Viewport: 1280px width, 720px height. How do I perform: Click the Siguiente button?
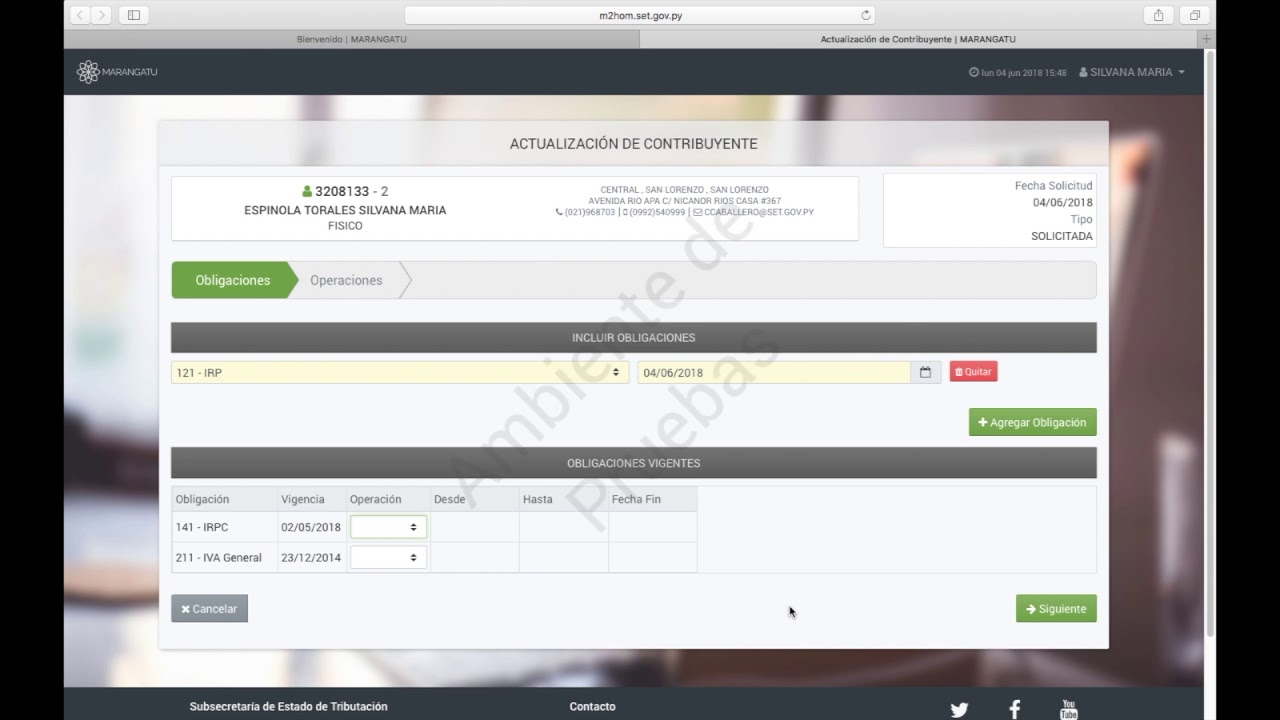1056,609
